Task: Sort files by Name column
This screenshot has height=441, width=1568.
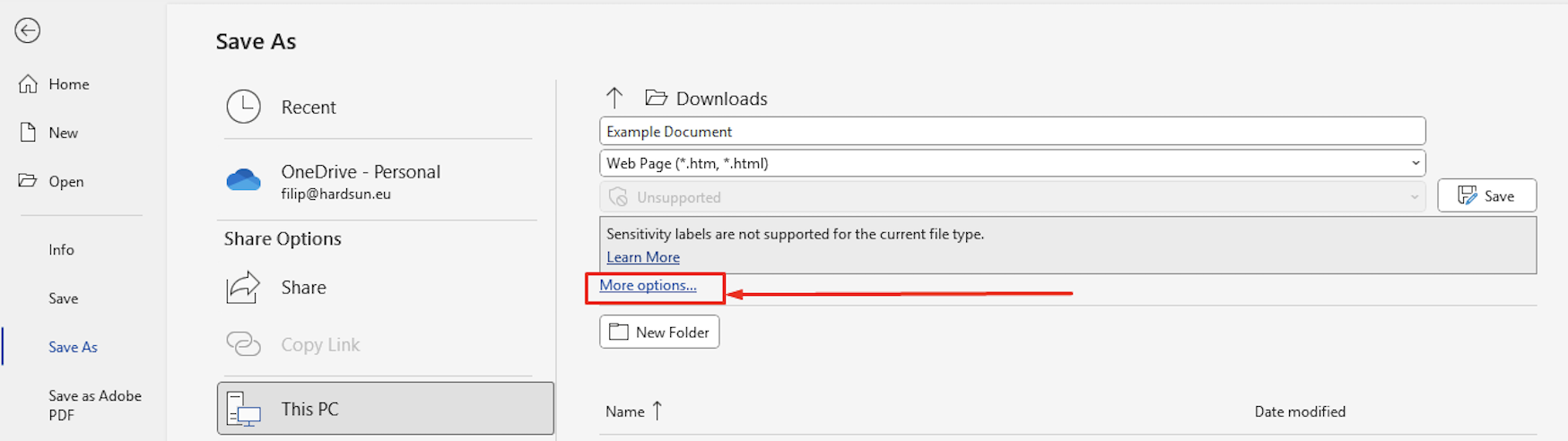Action: pos(625,411)
